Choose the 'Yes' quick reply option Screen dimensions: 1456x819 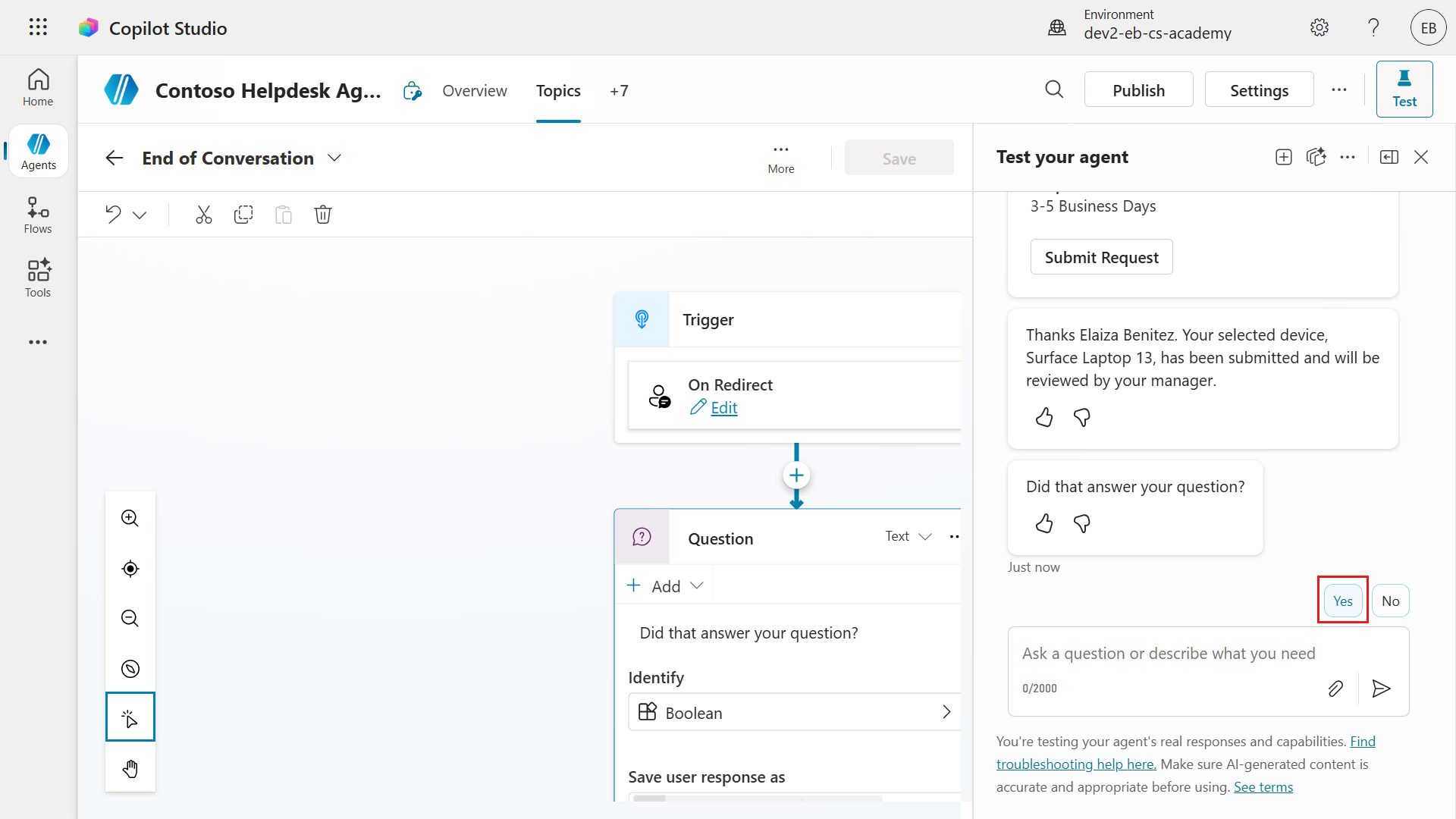[x=1342, y=601]
